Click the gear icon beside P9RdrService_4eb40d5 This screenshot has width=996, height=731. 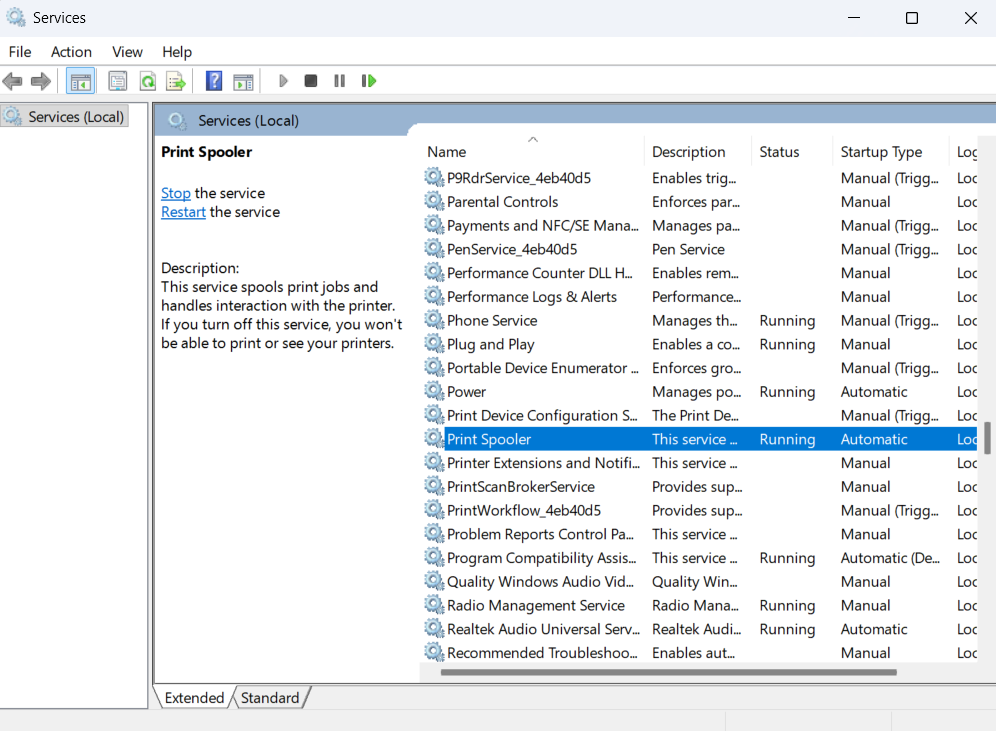tap(434, 178)
